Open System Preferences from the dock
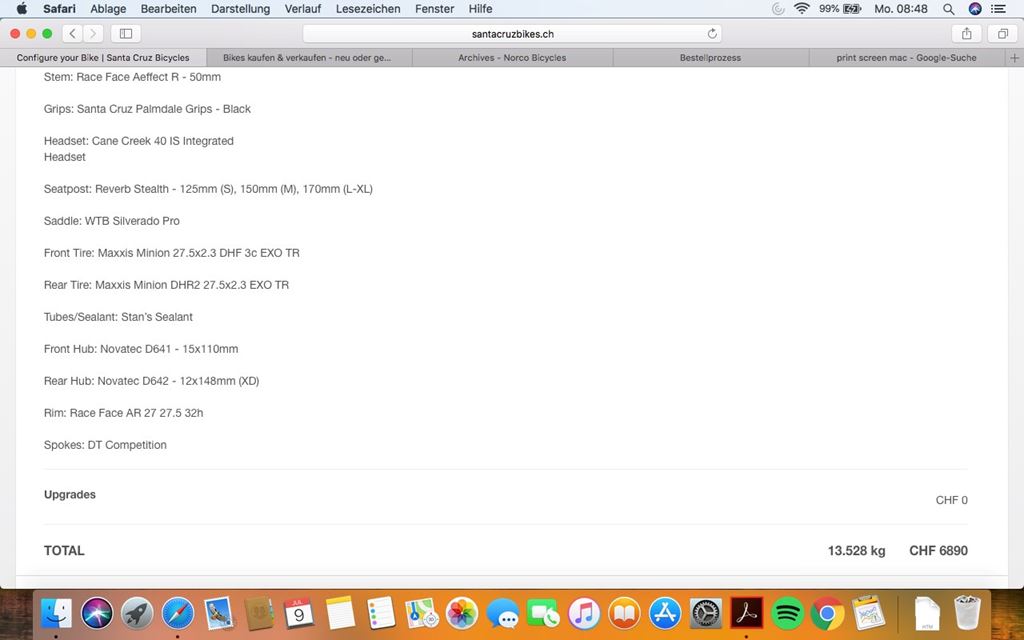1024x640 pixels. 706,612
